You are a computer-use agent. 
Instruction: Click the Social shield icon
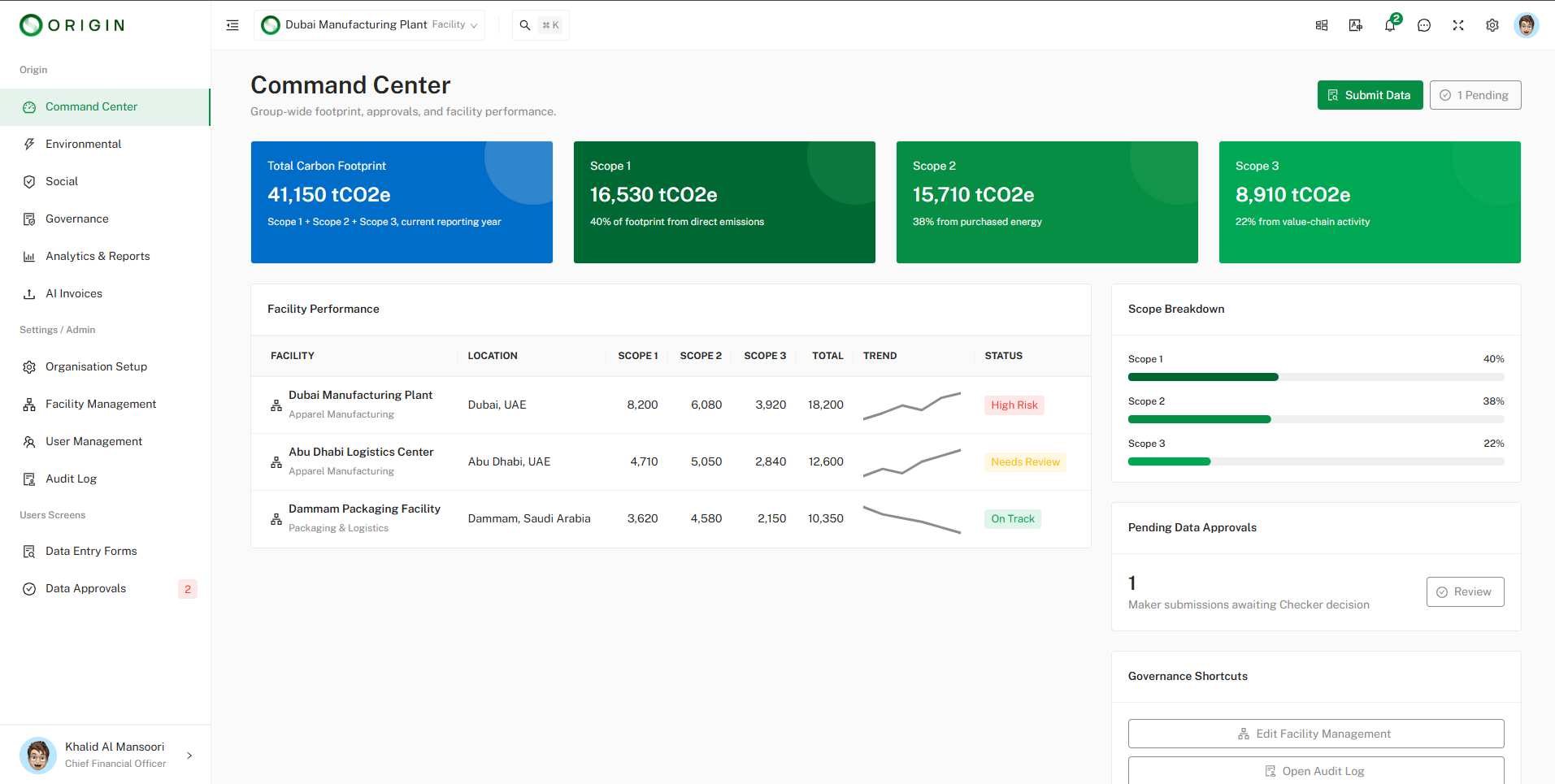coord(29,182)
